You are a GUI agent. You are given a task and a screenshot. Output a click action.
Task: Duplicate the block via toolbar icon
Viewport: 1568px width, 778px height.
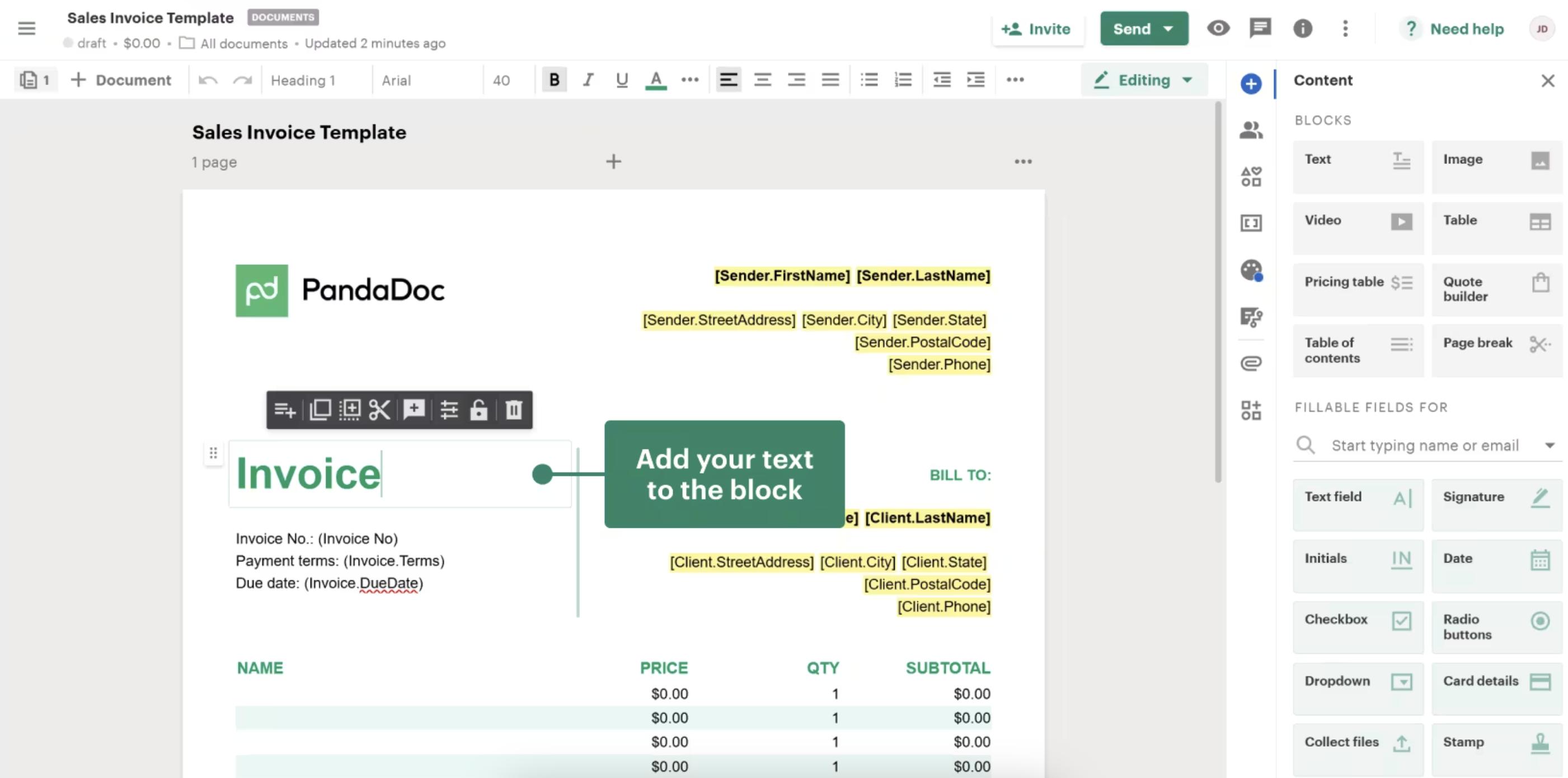point(320,410)
